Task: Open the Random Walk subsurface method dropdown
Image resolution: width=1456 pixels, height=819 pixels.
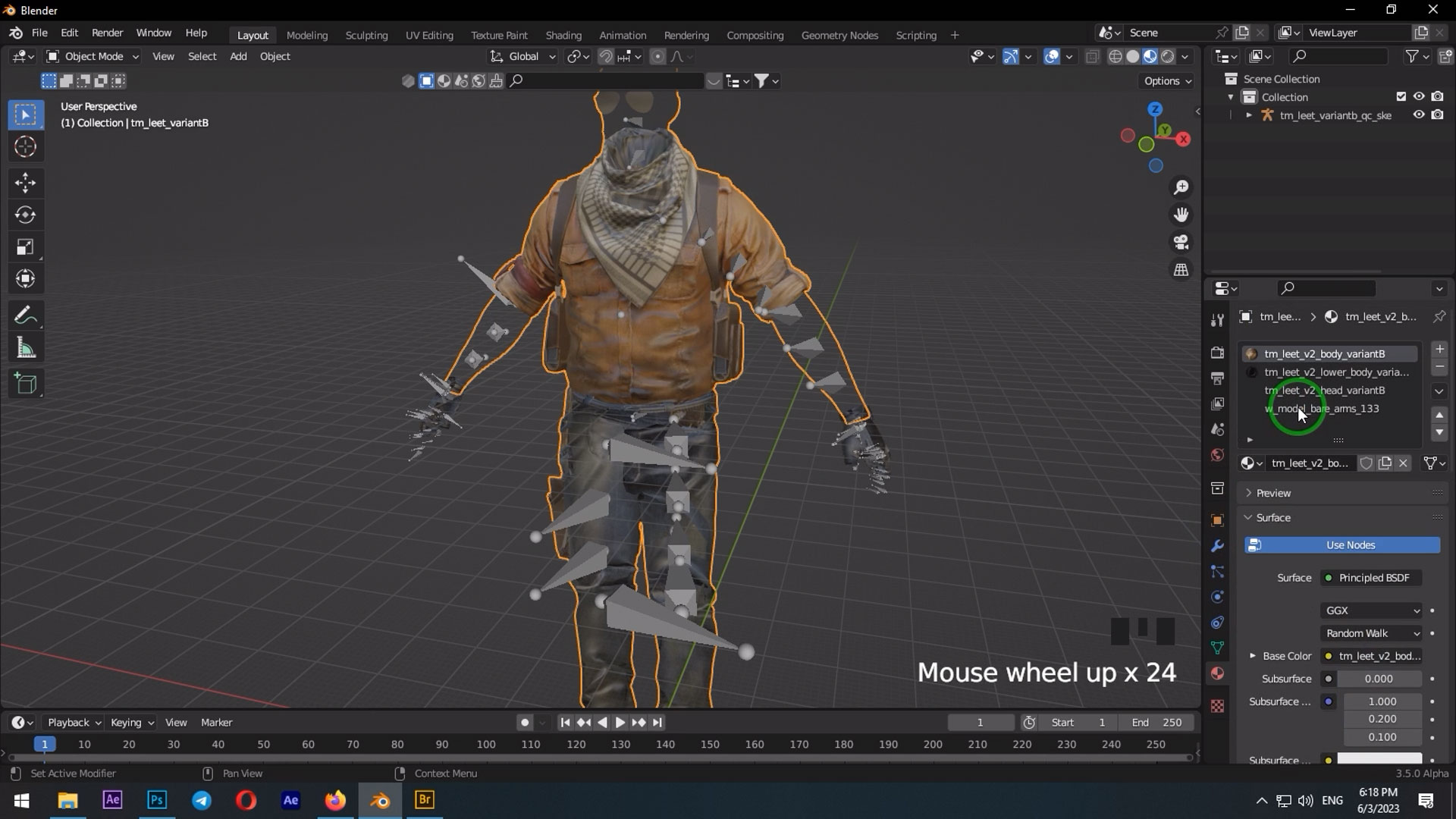Action: click(1370, 633)
